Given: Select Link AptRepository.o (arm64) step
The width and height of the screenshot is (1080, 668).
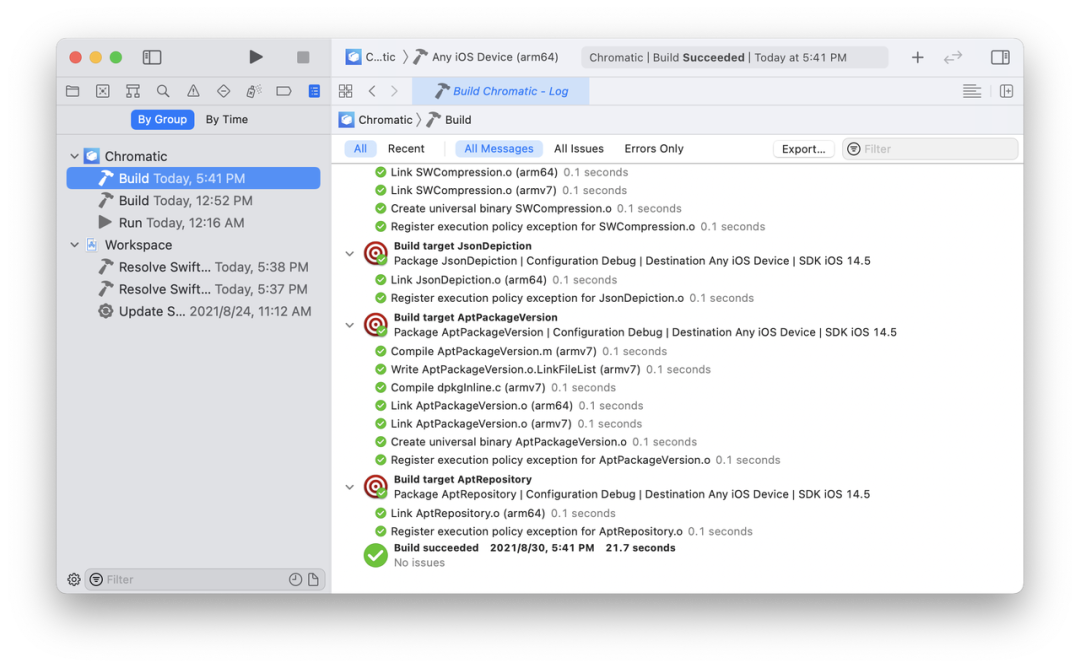Looking at the screenshot, I should click(x=495, y=514).
